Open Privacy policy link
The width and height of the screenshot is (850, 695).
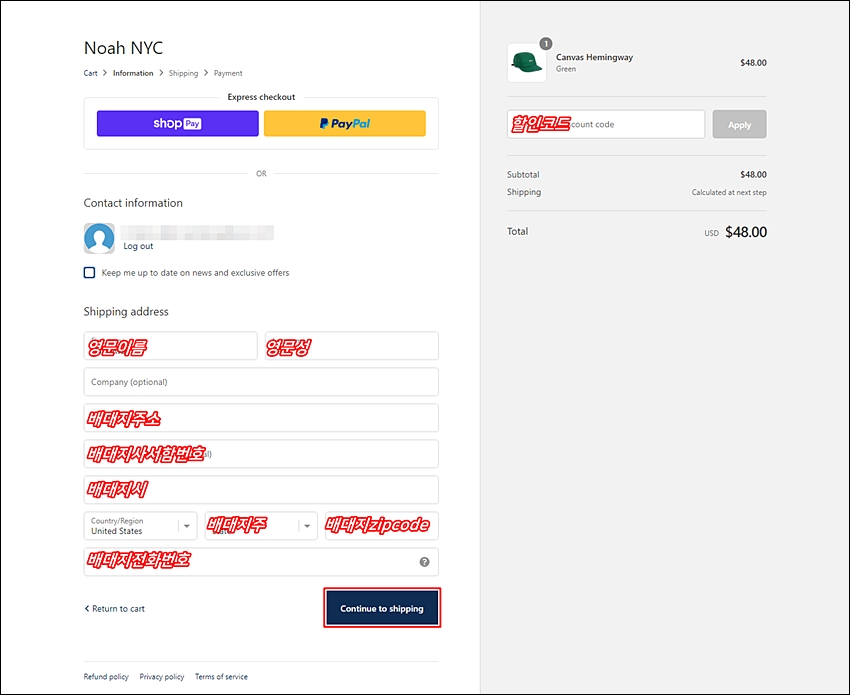[162, 677]
